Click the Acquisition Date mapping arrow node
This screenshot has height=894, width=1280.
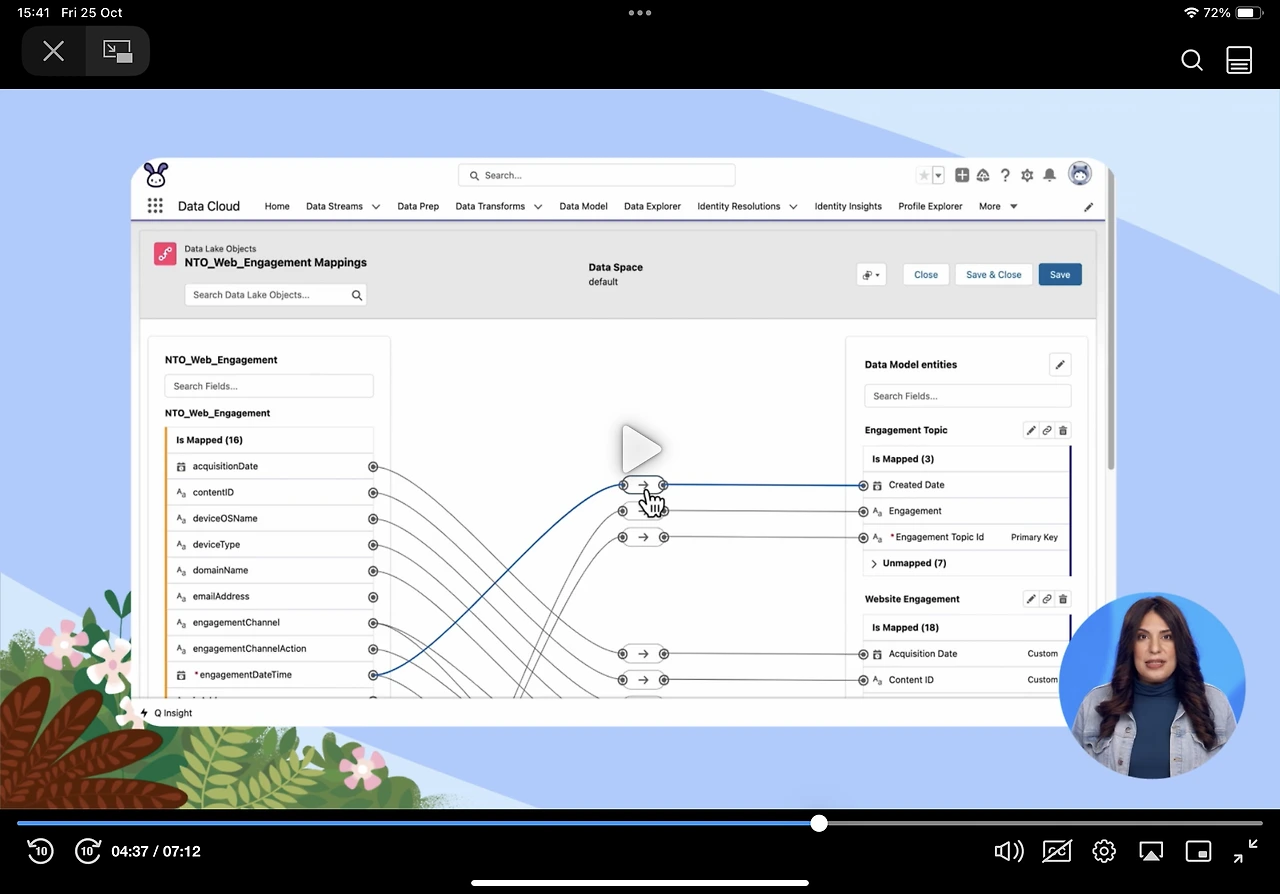(x=643, y=654)
